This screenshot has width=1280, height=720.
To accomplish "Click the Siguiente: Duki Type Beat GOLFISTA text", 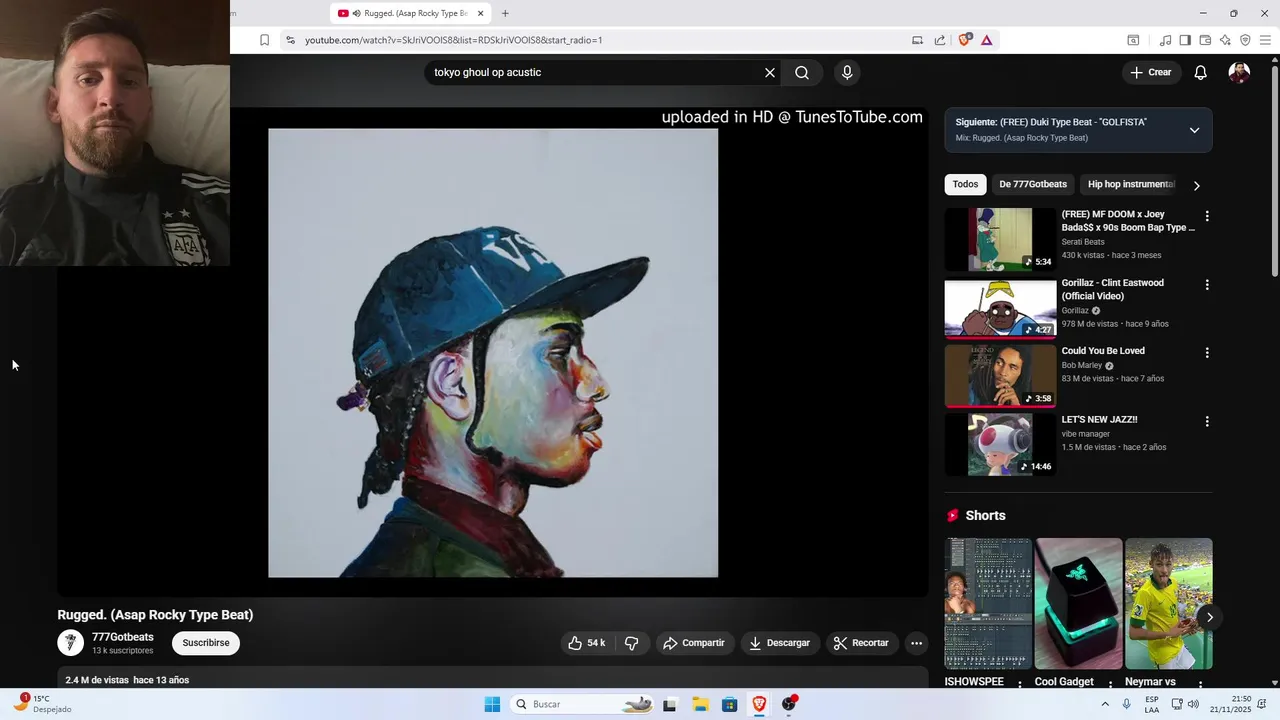I will [x=1051, y=122].
